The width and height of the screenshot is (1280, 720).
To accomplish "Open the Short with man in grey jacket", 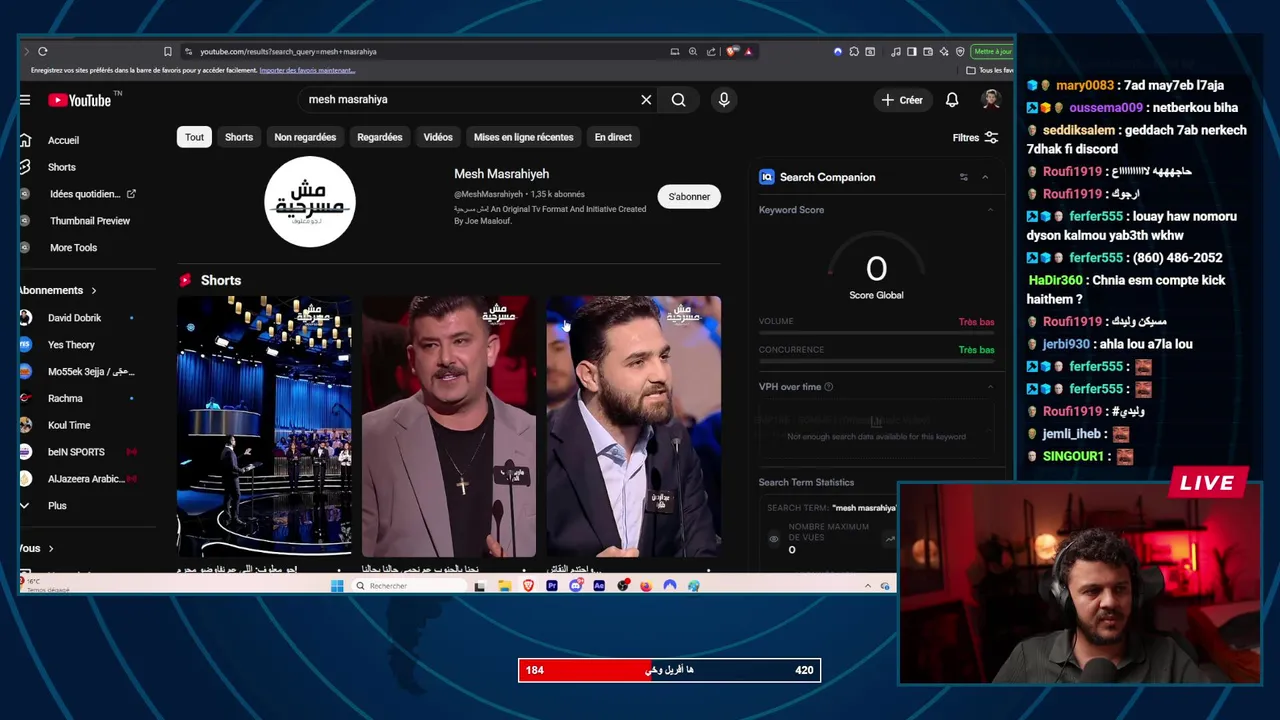I will (x=448, y=426).
